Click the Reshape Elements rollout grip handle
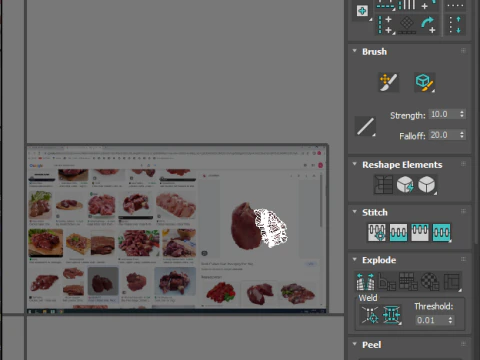This screenshot has width=480, height=360. (x=463, y=164)
